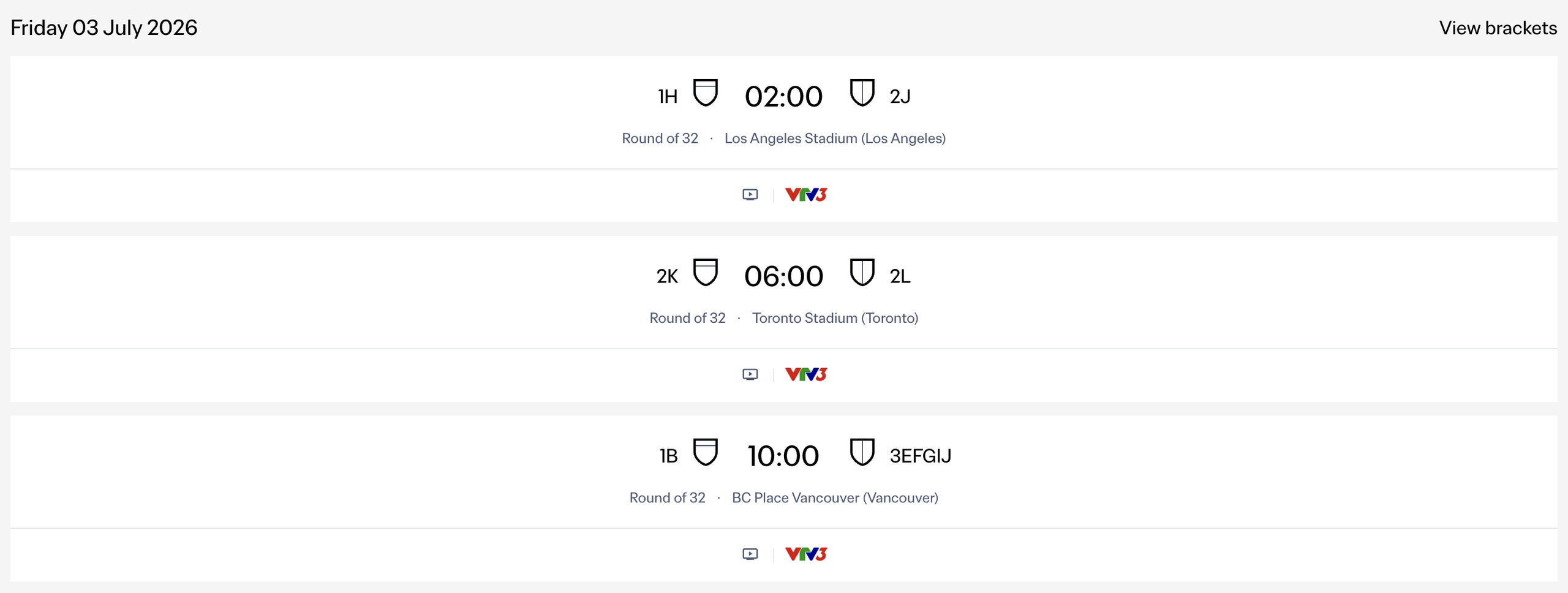Click the Round of 32 label for Toronto match
This screenshot has width=1568, height=593.
(687, 317)
